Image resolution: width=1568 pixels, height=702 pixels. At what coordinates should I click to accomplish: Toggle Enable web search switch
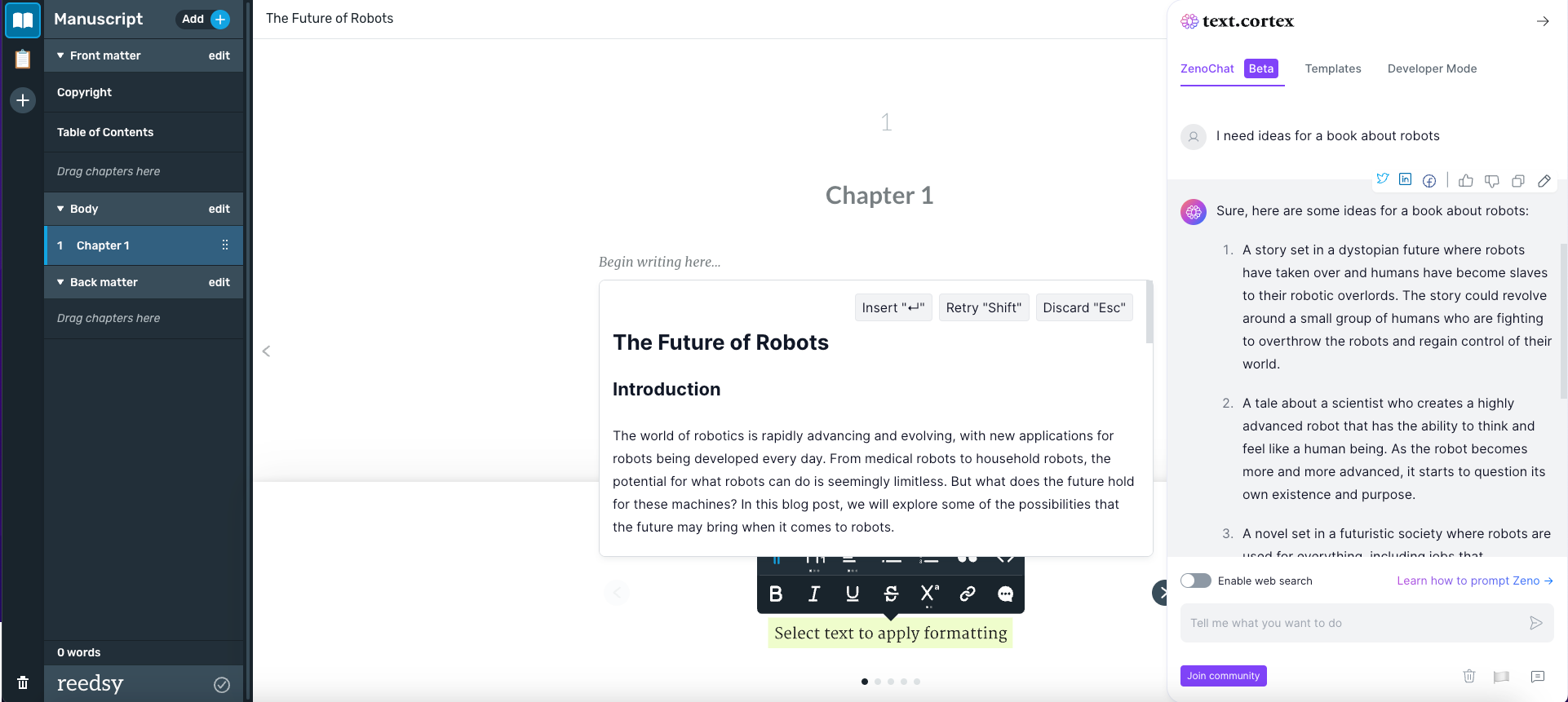[1196, 581]
